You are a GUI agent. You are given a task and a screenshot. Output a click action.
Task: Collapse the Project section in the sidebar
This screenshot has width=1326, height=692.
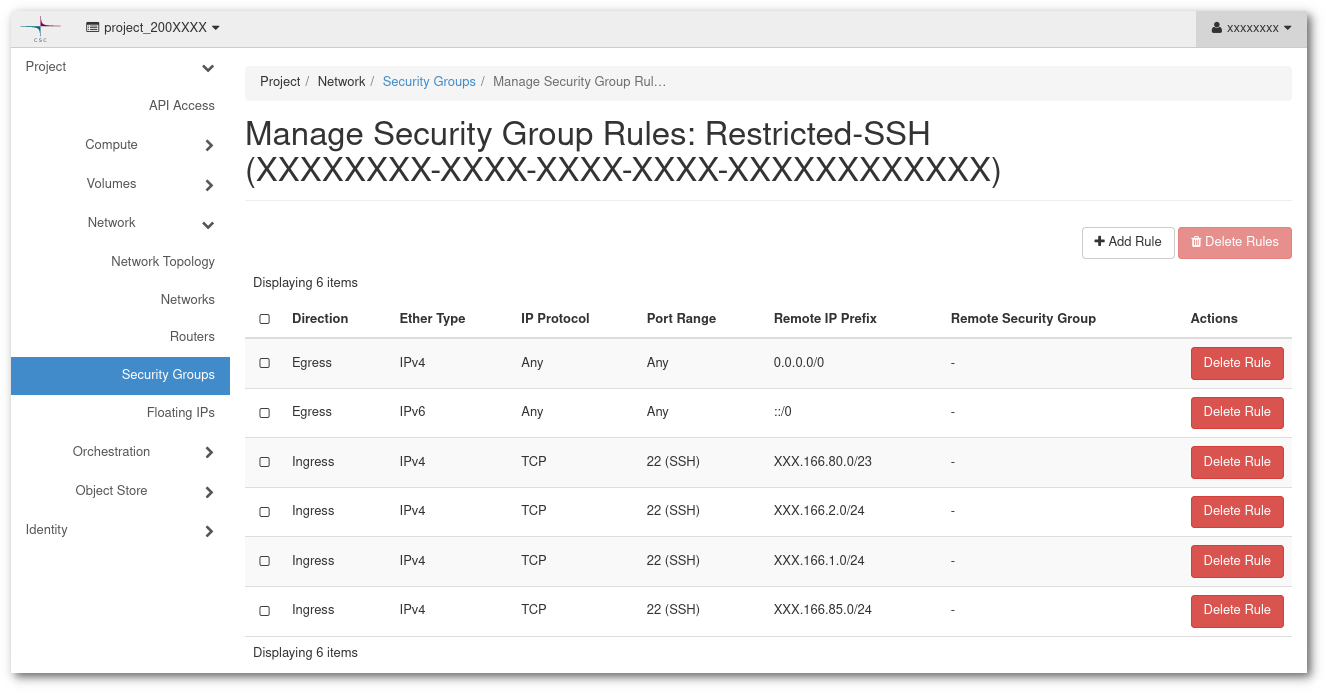click(207, 67)
